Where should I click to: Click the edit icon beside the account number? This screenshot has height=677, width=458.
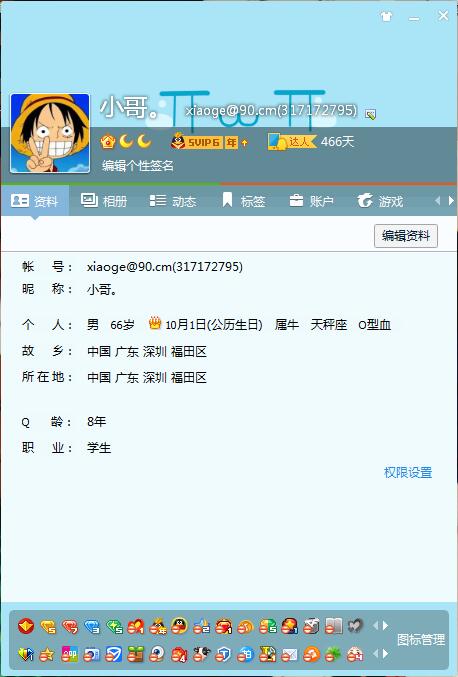pyautogui.click(x=370, y=114)
